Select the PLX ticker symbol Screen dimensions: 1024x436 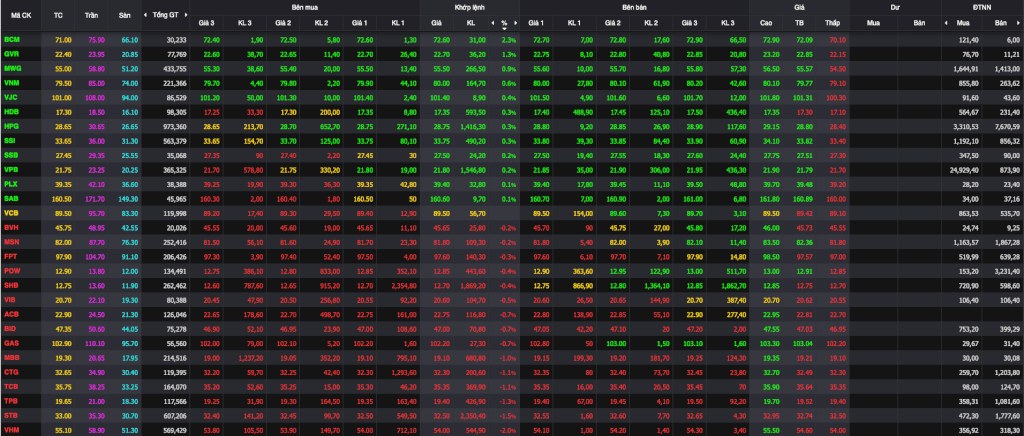pyautogui.click(x=10, y=184)
